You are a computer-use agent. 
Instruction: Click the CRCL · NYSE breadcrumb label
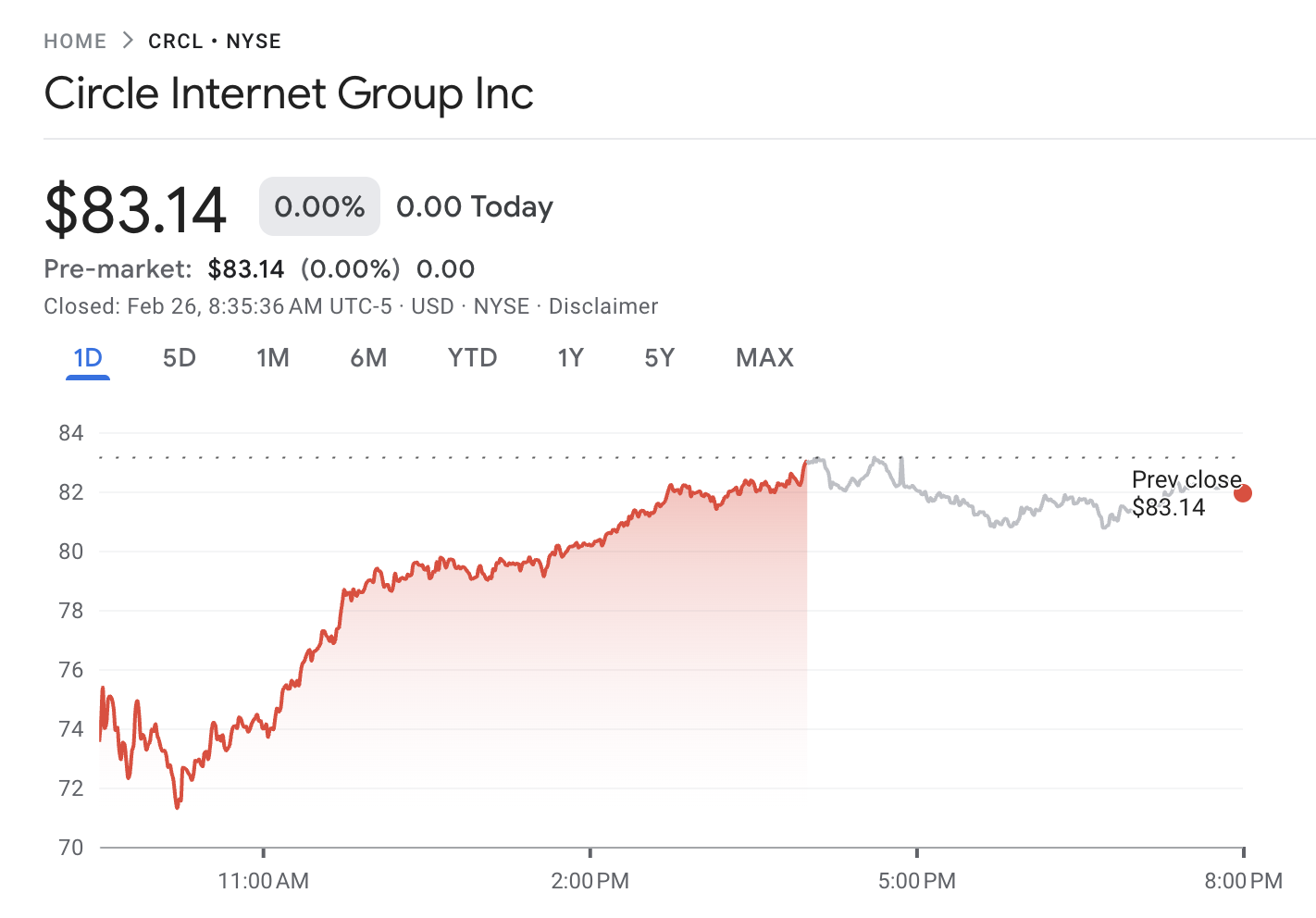215,41
